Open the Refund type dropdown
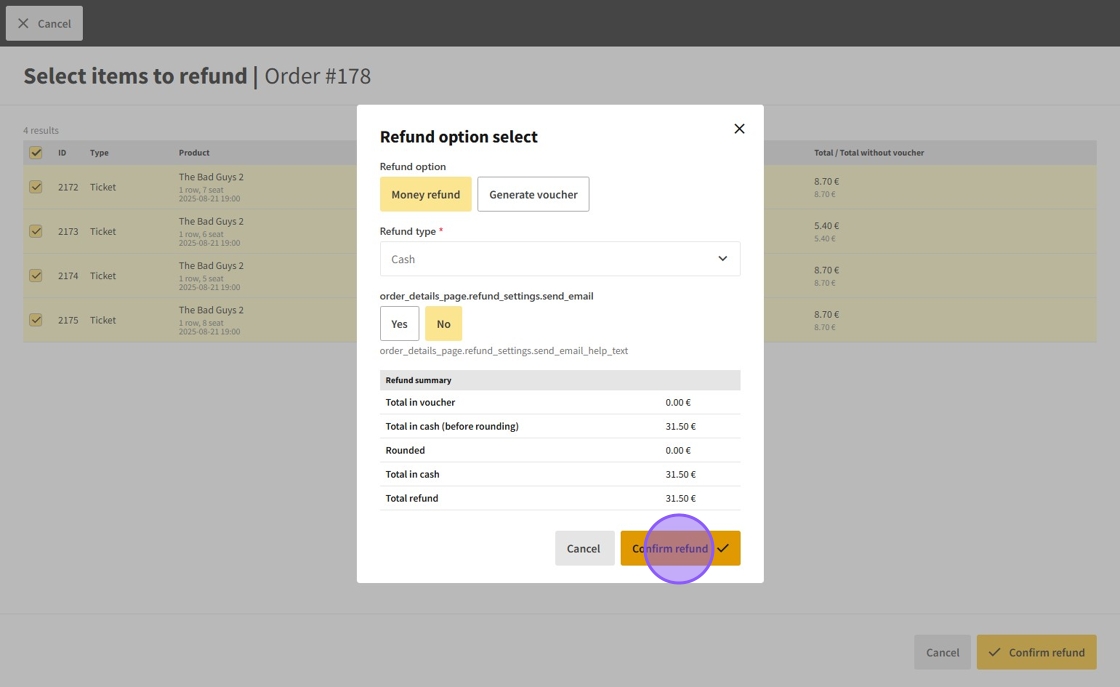Image resolution: width=1120 pixels, height=687 pixels. [x=559, y=259]
